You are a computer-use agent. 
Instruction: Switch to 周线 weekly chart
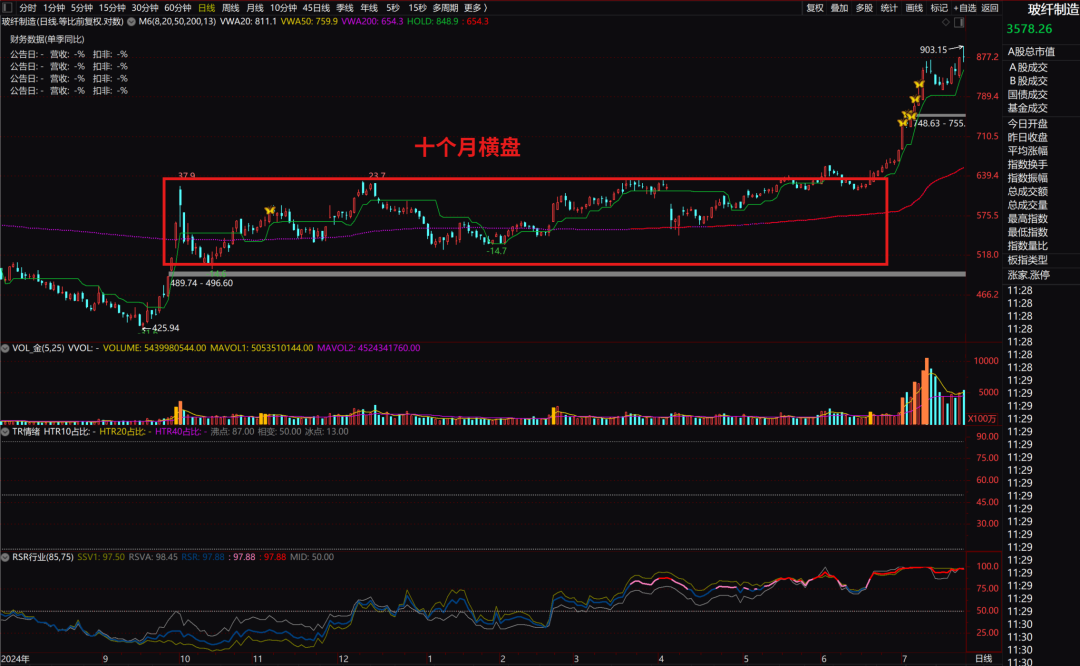[x=231, y=8]
